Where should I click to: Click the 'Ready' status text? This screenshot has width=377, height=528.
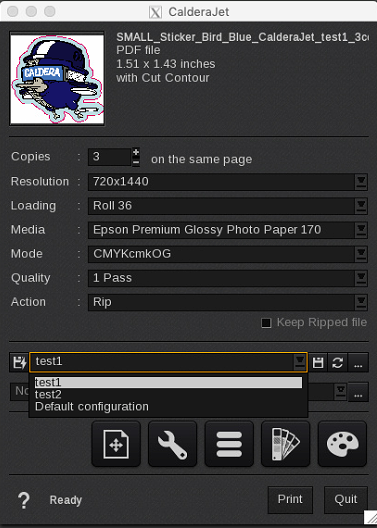(x=66, y=500)
